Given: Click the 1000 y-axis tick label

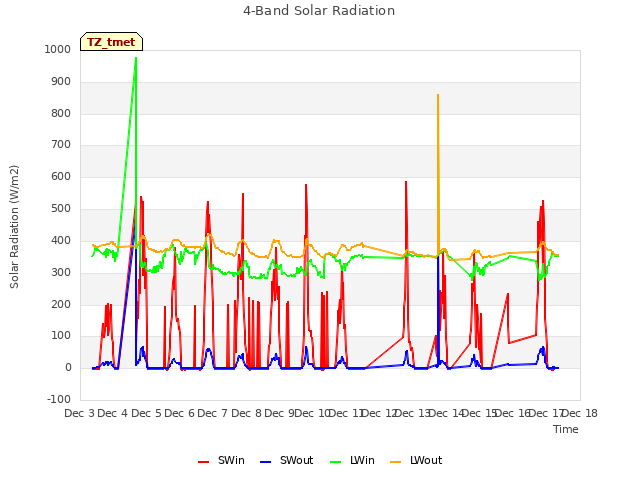Looking at the screenshot, I should click(x=58, y=49).
